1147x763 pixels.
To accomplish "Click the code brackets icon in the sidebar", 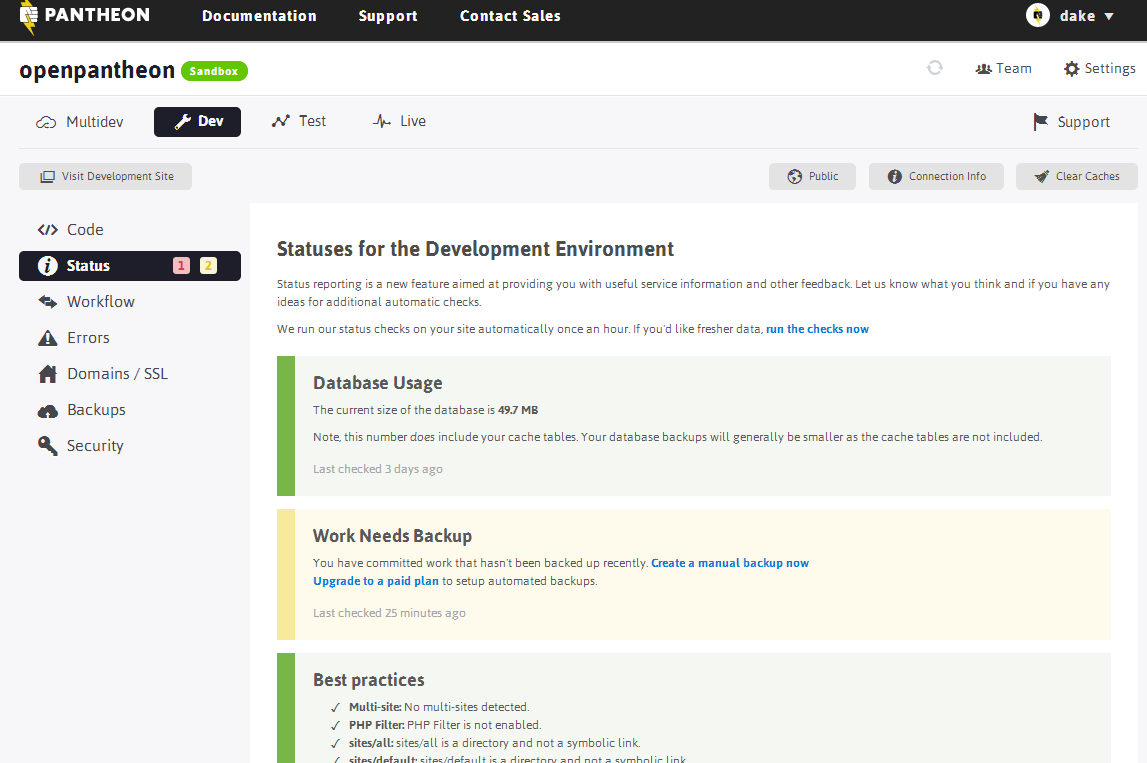I will [x=48, y=230].
